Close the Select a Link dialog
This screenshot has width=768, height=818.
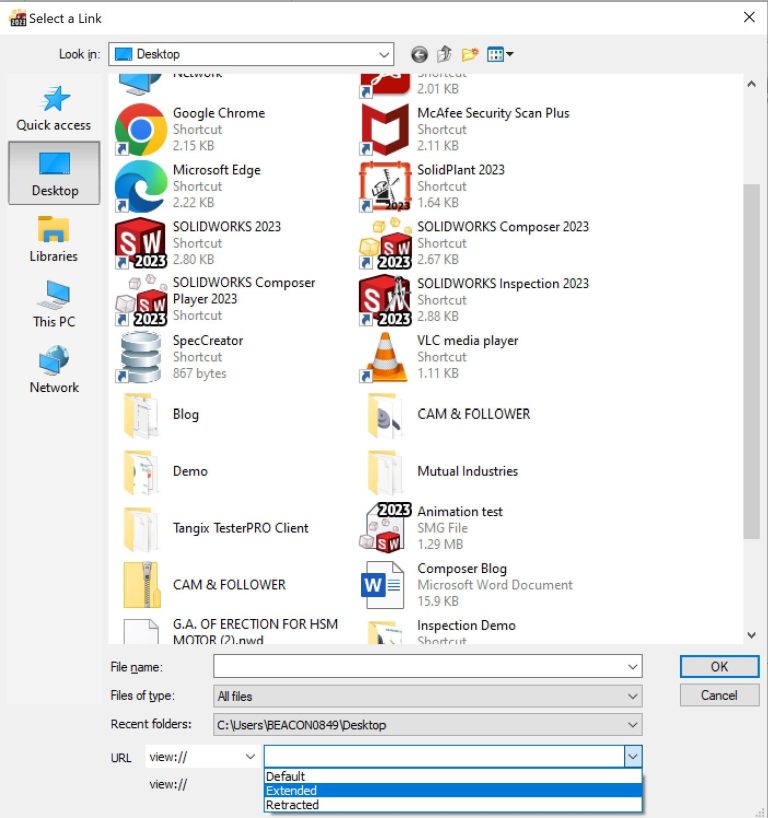(749, 17)
